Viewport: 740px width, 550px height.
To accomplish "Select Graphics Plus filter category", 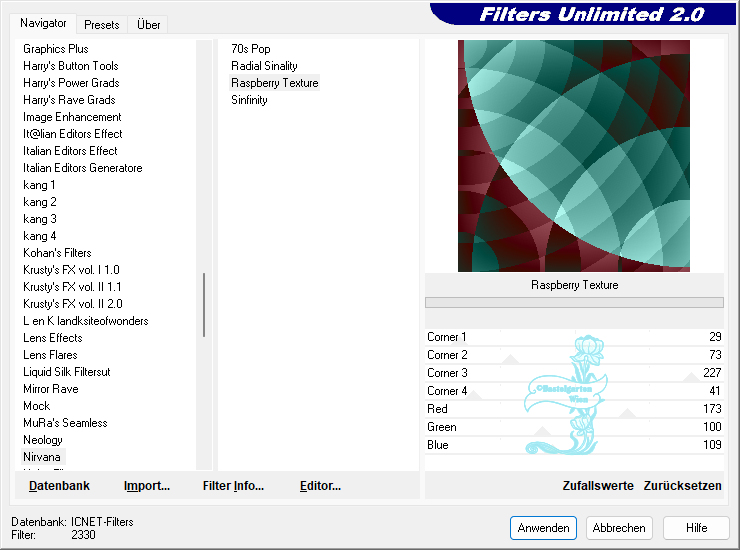I will pos(56,49).
